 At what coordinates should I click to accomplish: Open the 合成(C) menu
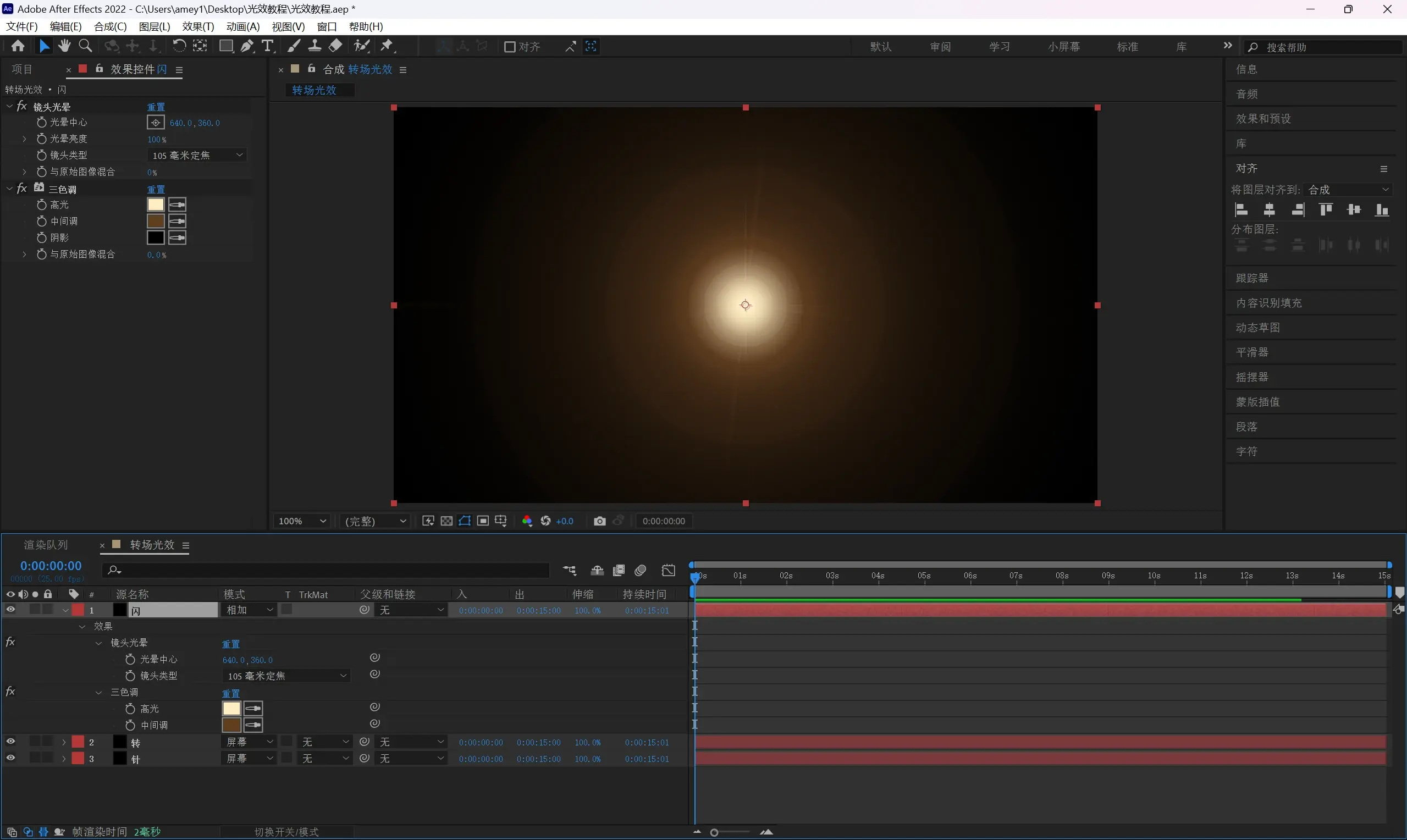pos(110,26)
